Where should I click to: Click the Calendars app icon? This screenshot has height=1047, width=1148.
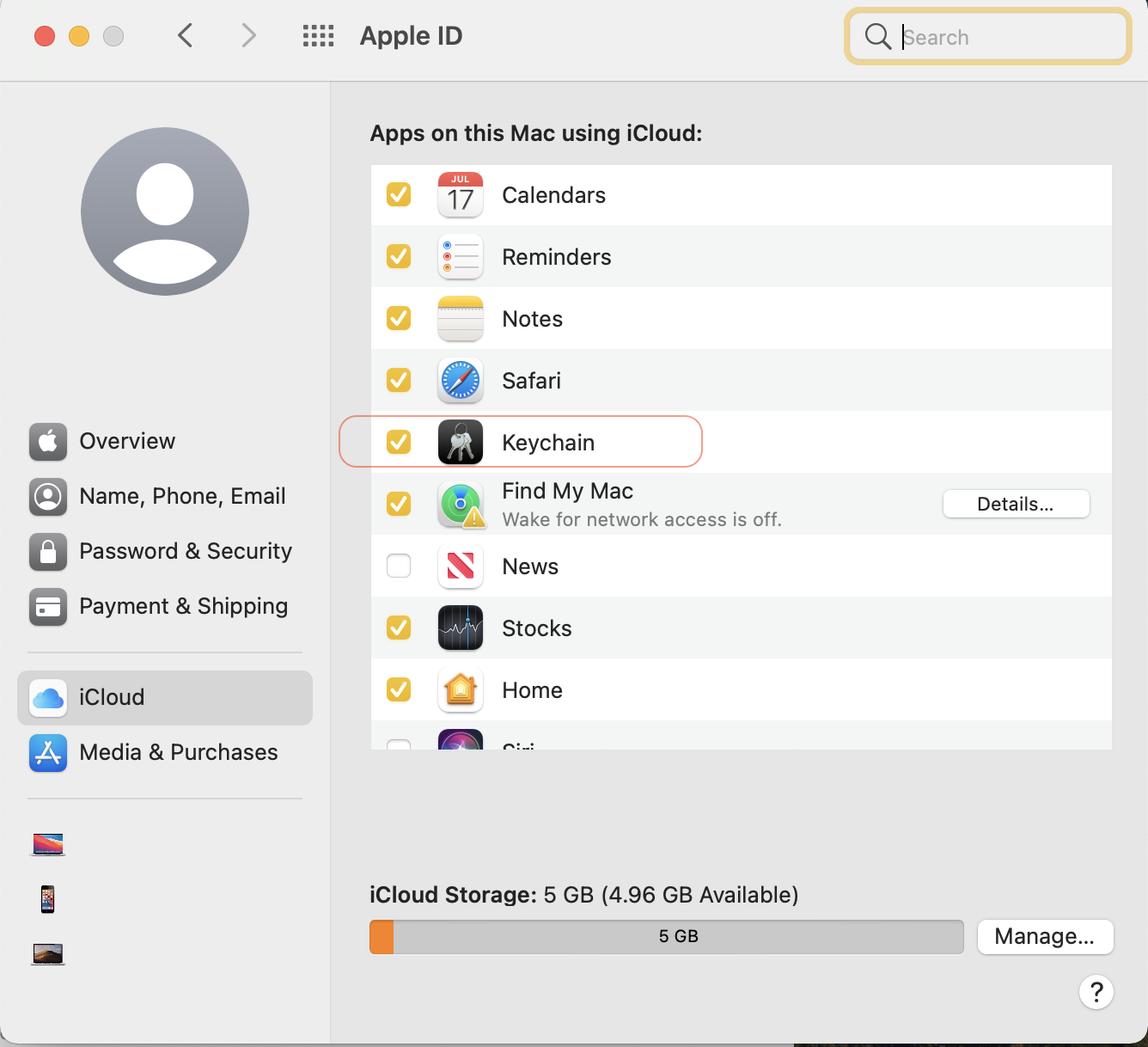461,195
